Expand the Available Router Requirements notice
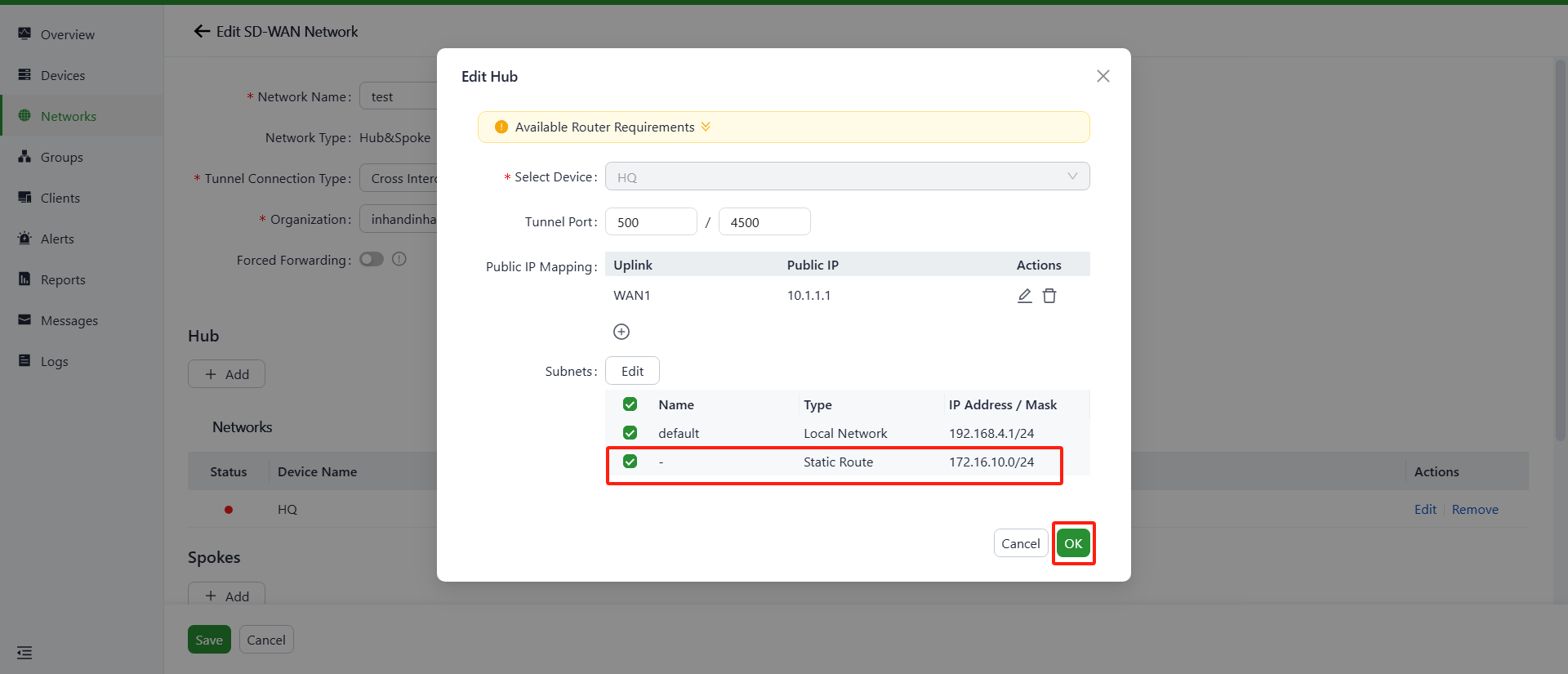The width and height of the screenshot is (1568, 674). tap(706, 127)
